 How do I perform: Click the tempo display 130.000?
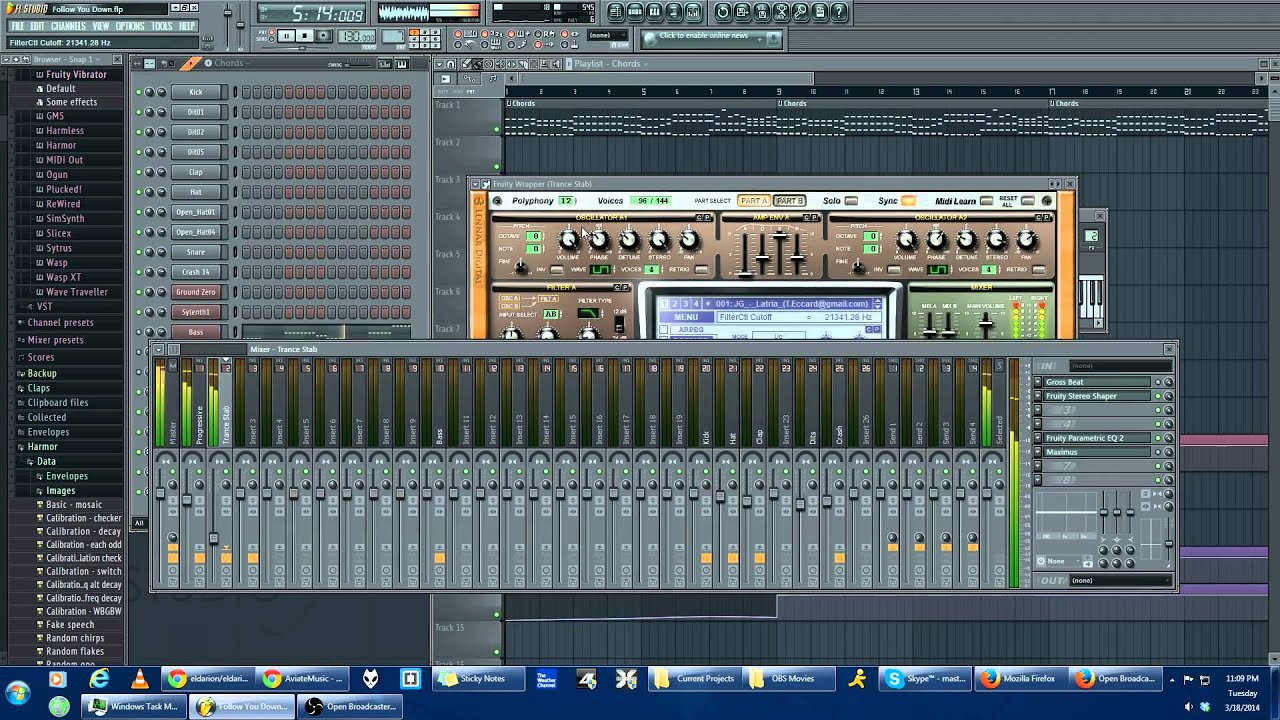pos(357,37)
